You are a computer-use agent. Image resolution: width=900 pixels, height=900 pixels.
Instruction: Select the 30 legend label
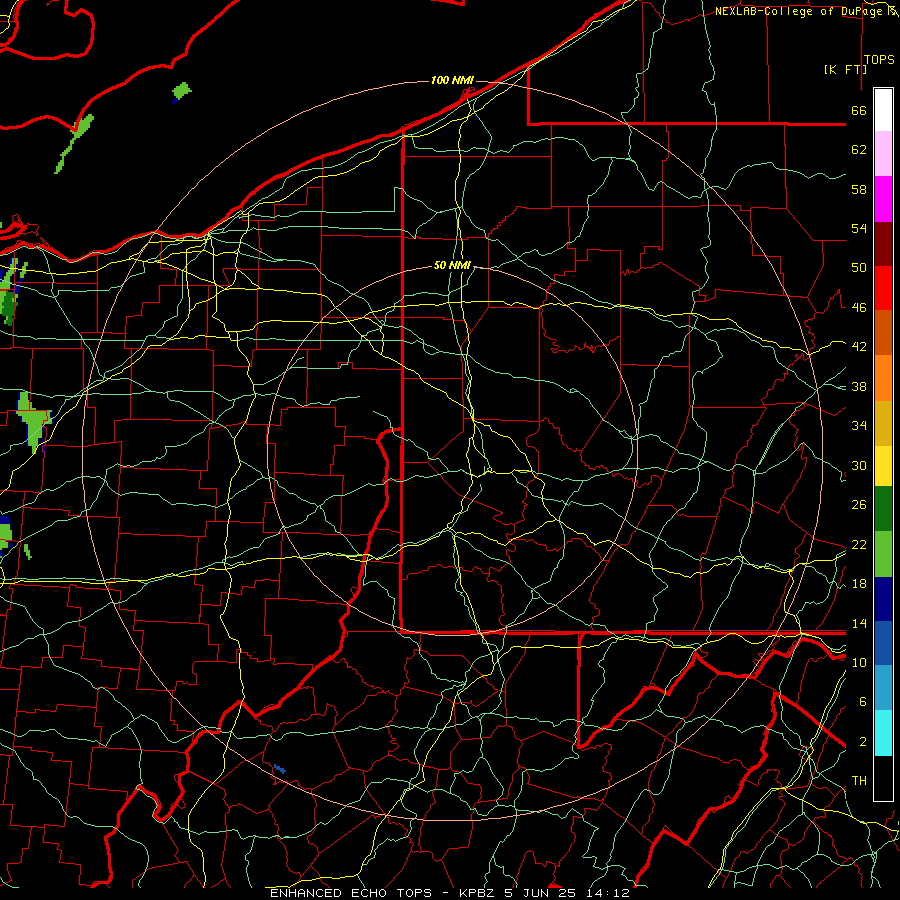click(859, 465)
